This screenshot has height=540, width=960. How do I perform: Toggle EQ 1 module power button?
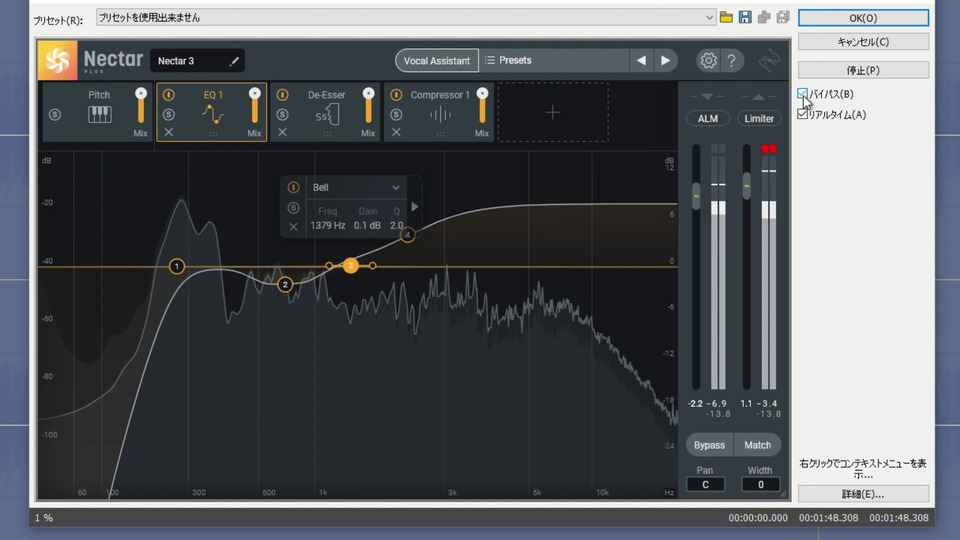tap(169, 95)
